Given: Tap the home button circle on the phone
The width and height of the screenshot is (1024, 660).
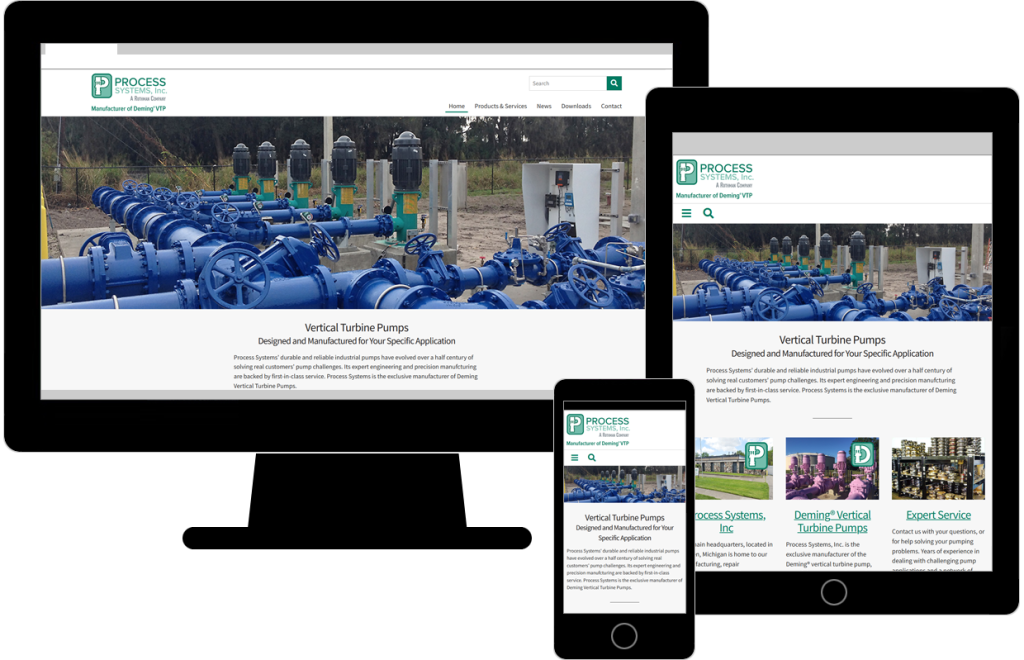Looking at the screenshot, I should [x=624, y=636].
